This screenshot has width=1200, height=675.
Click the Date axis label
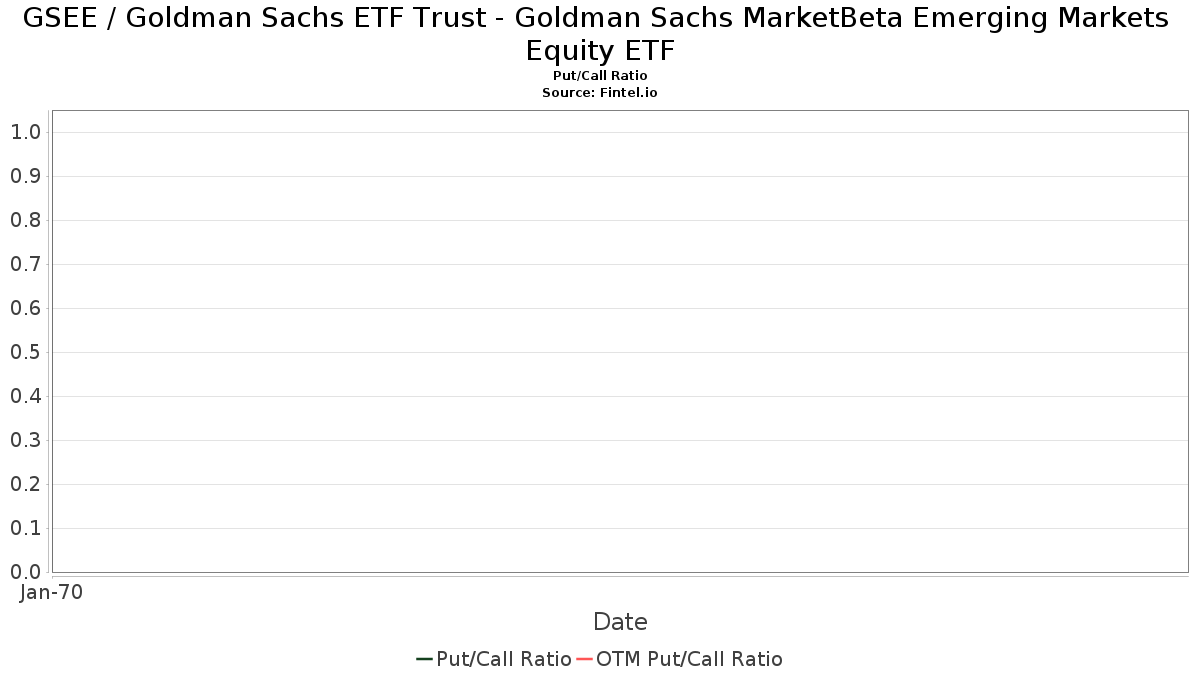(x=620, y=622)
